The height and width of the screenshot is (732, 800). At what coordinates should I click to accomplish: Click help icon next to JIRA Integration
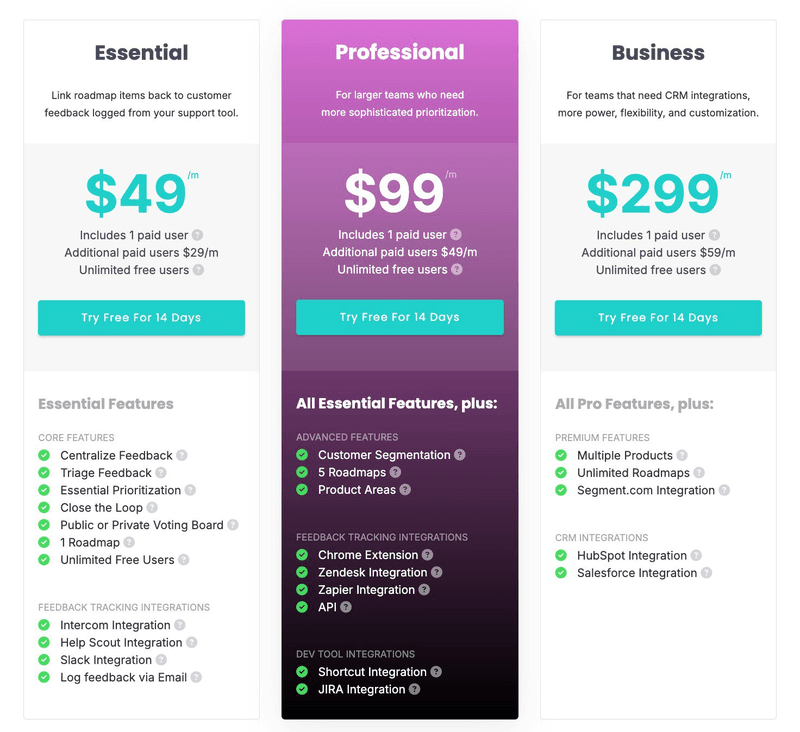click(x=414, y=689)
